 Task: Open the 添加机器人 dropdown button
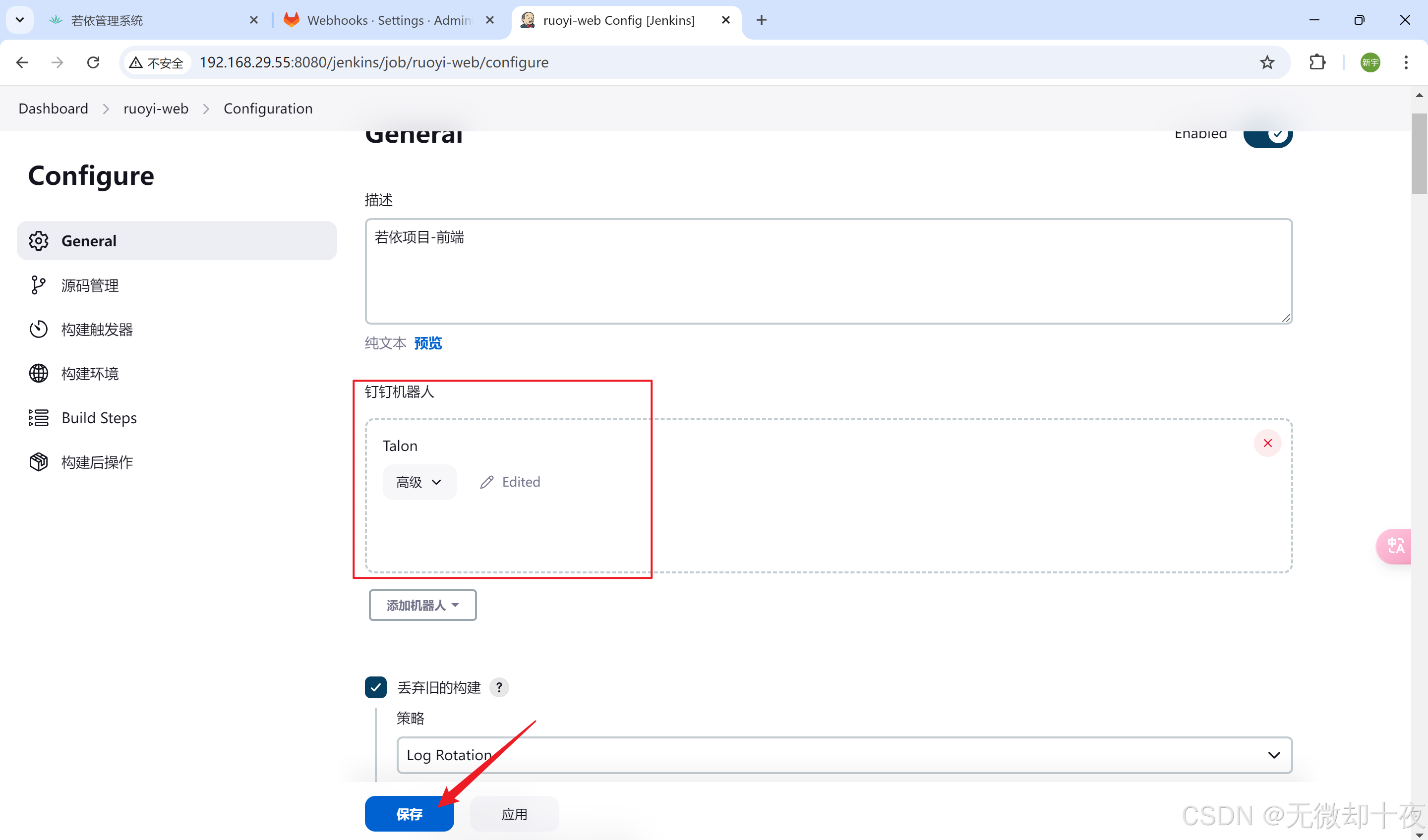pos(423,605)
